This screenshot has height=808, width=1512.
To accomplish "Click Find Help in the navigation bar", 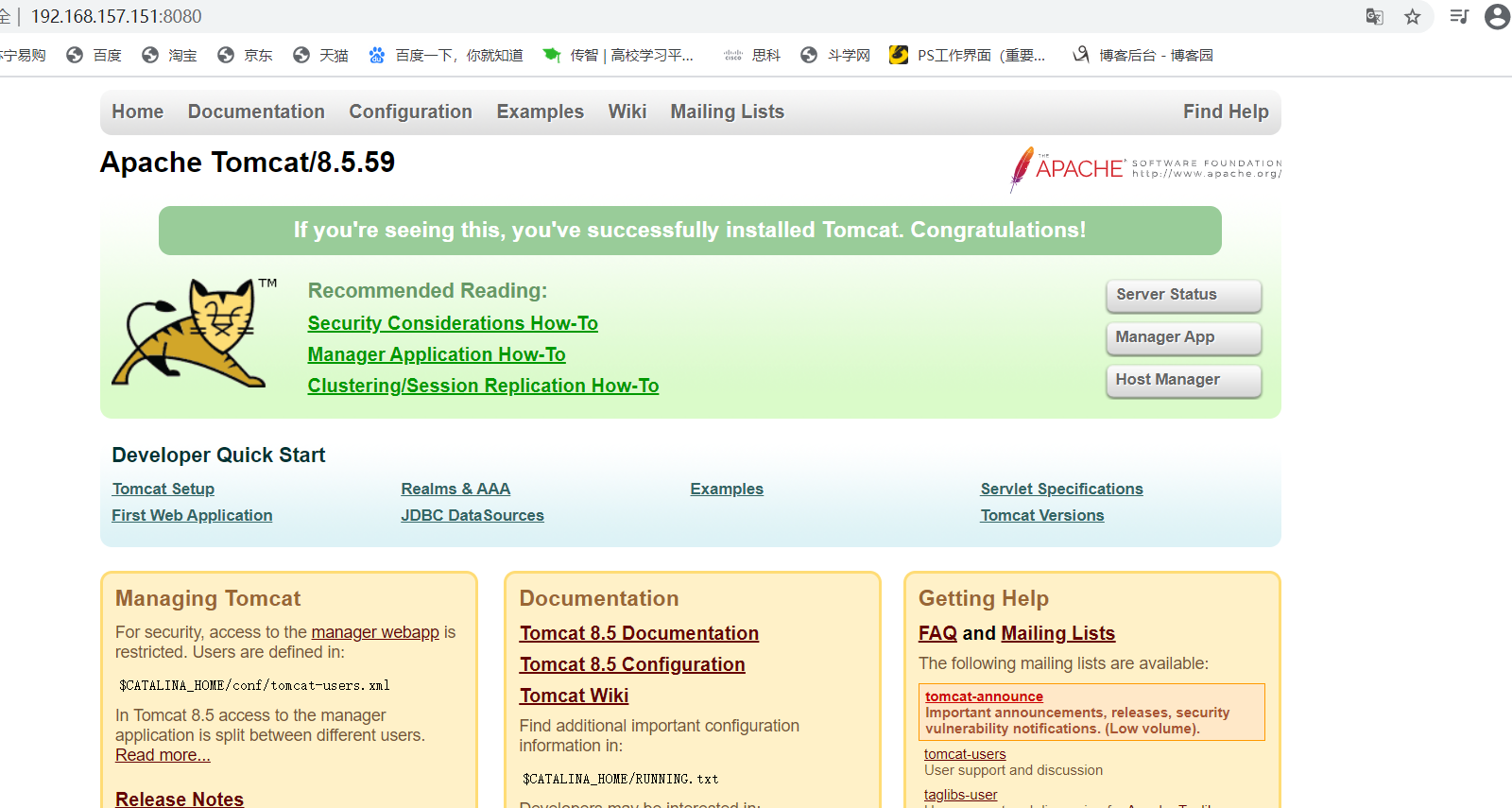I will [1226, 112].
